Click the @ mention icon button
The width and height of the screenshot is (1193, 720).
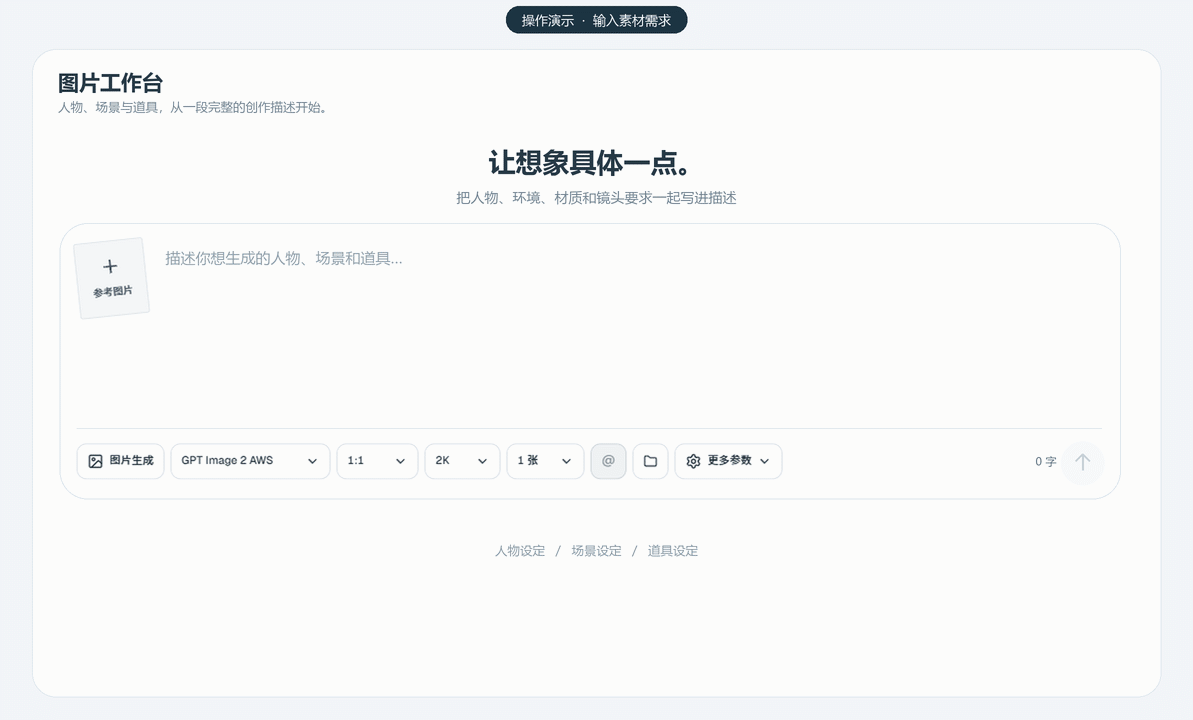(608, 461)
